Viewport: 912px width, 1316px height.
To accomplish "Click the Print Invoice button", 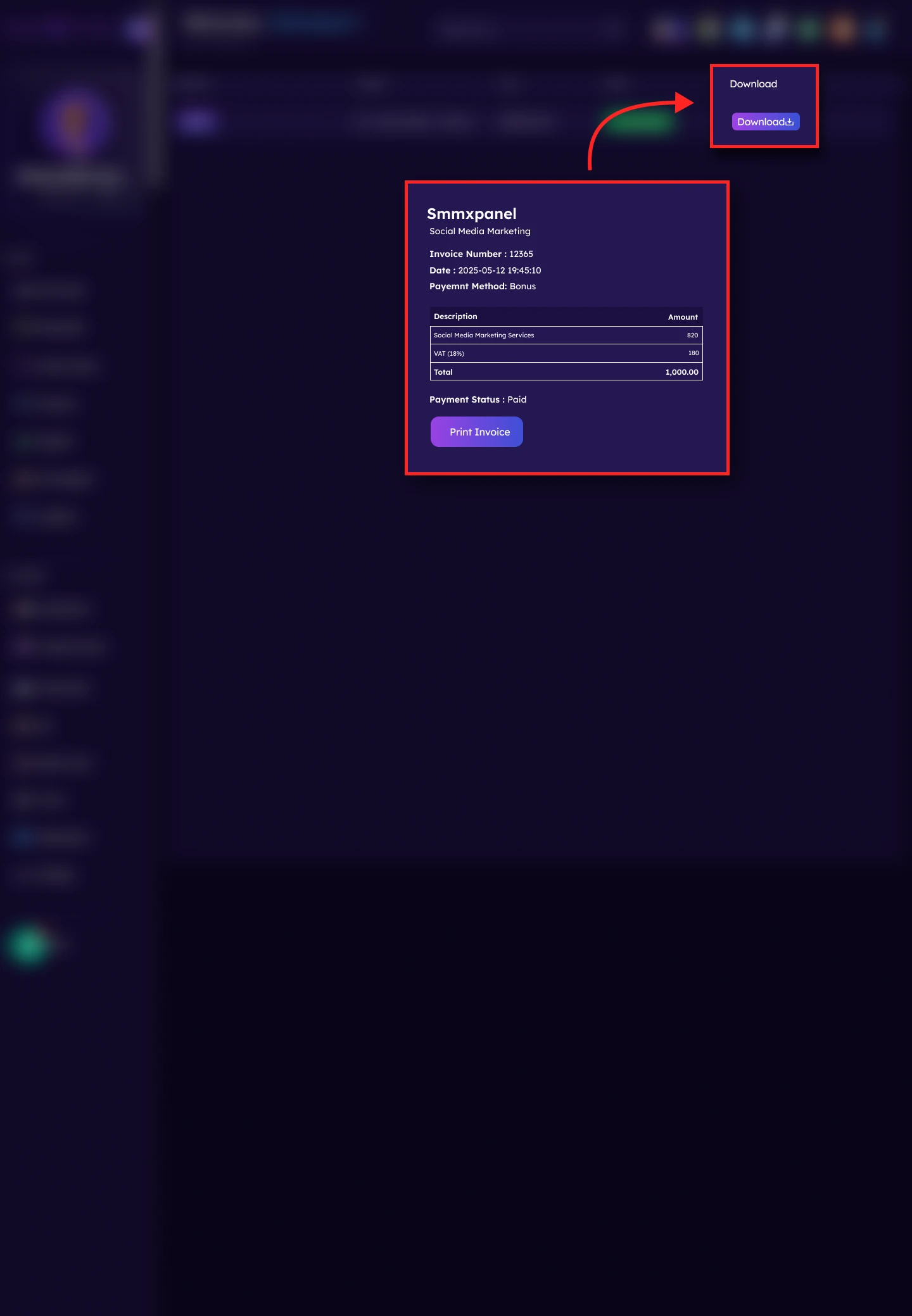I will (x=477, y=432).
